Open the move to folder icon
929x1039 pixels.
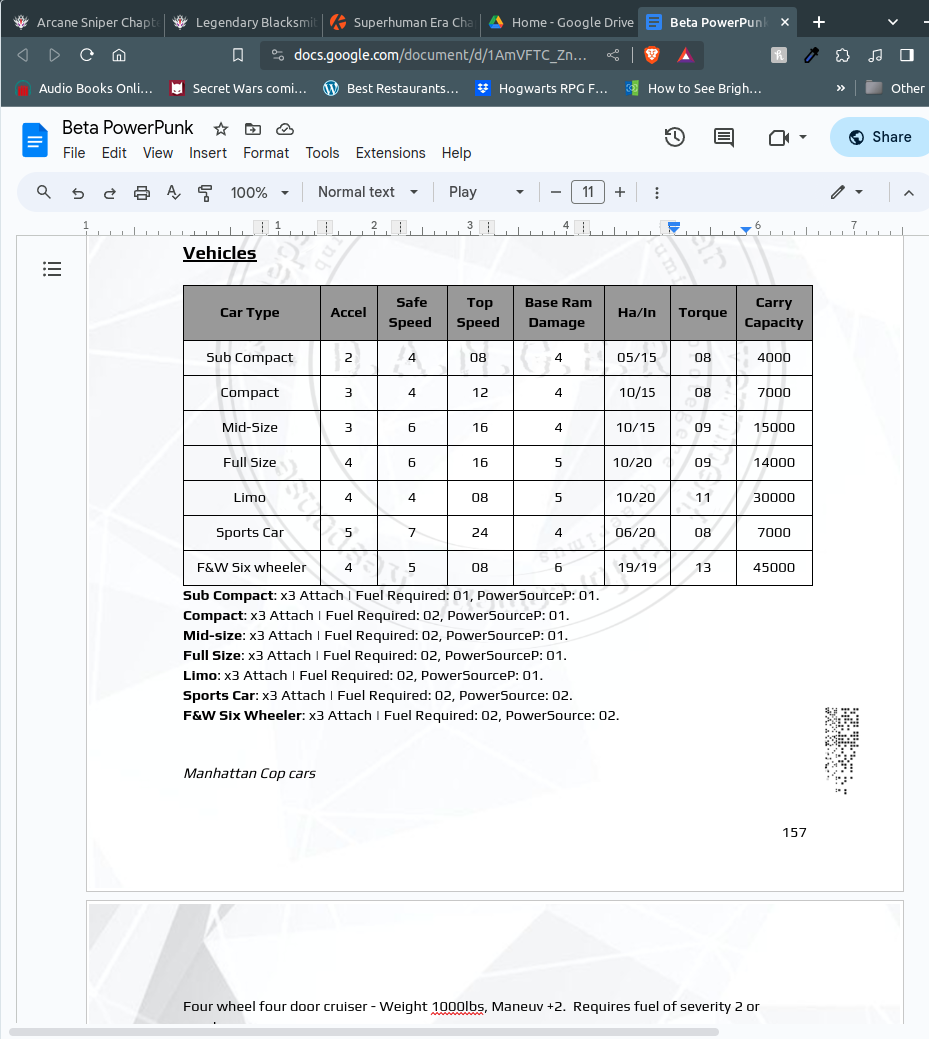tap(253, 129)
